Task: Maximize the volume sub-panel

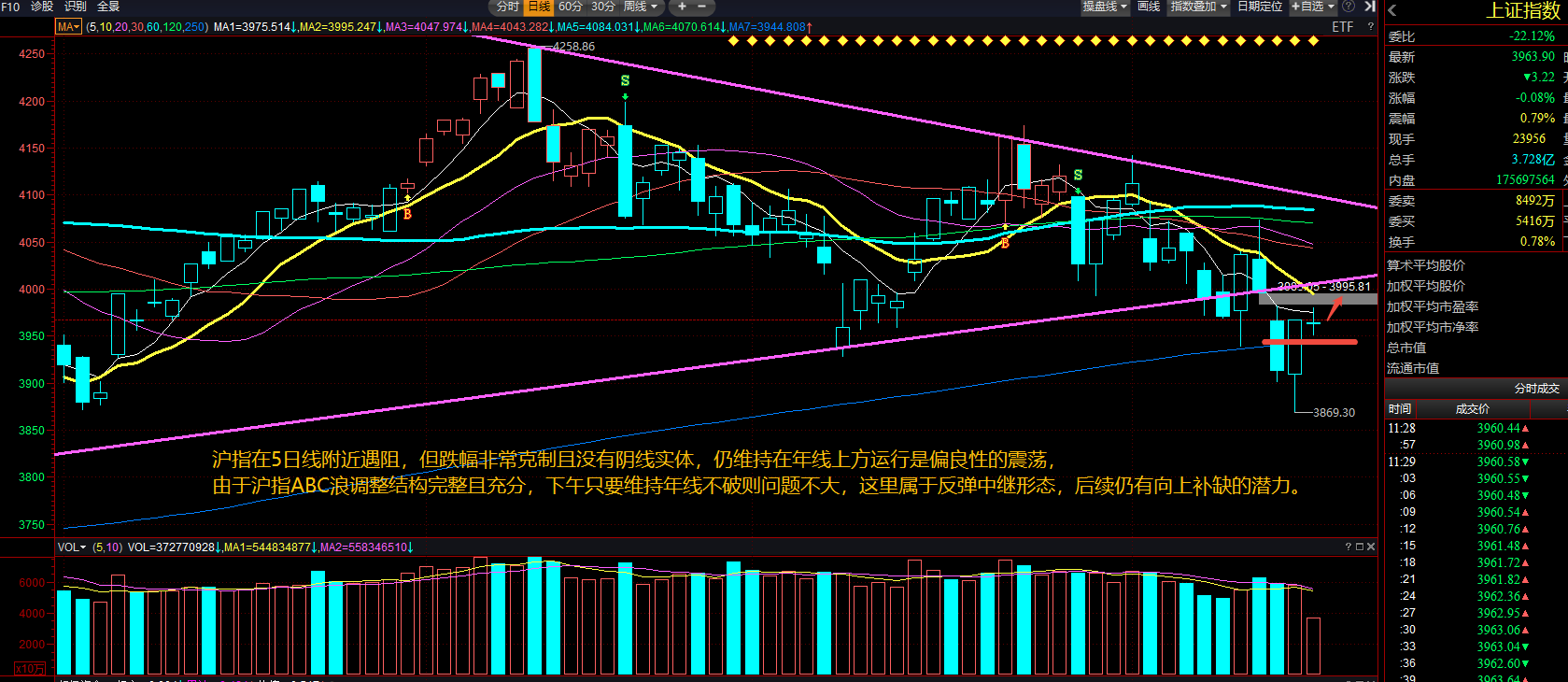Action: 1360,547
